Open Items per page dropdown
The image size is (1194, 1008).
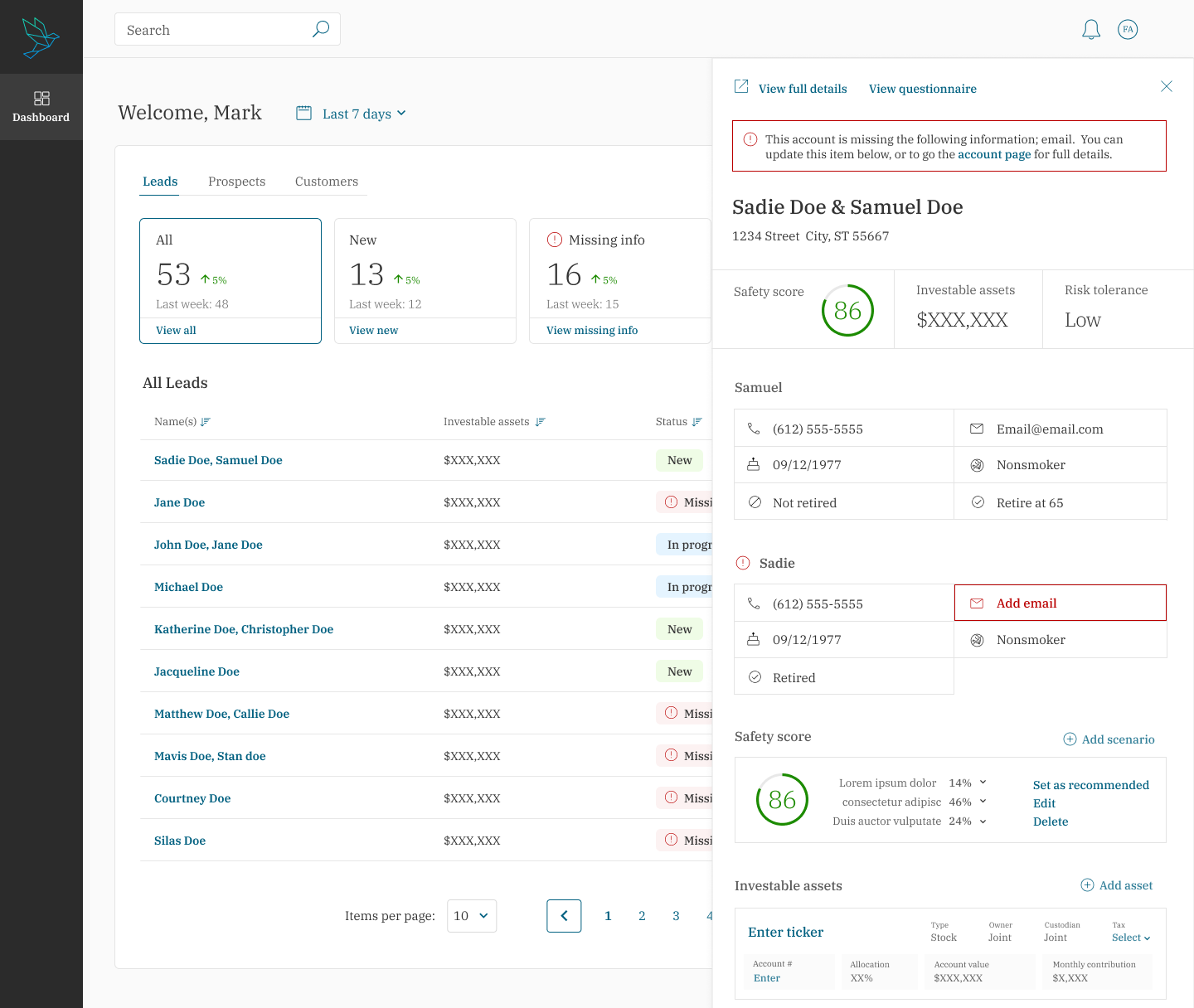tap(472, 916)
